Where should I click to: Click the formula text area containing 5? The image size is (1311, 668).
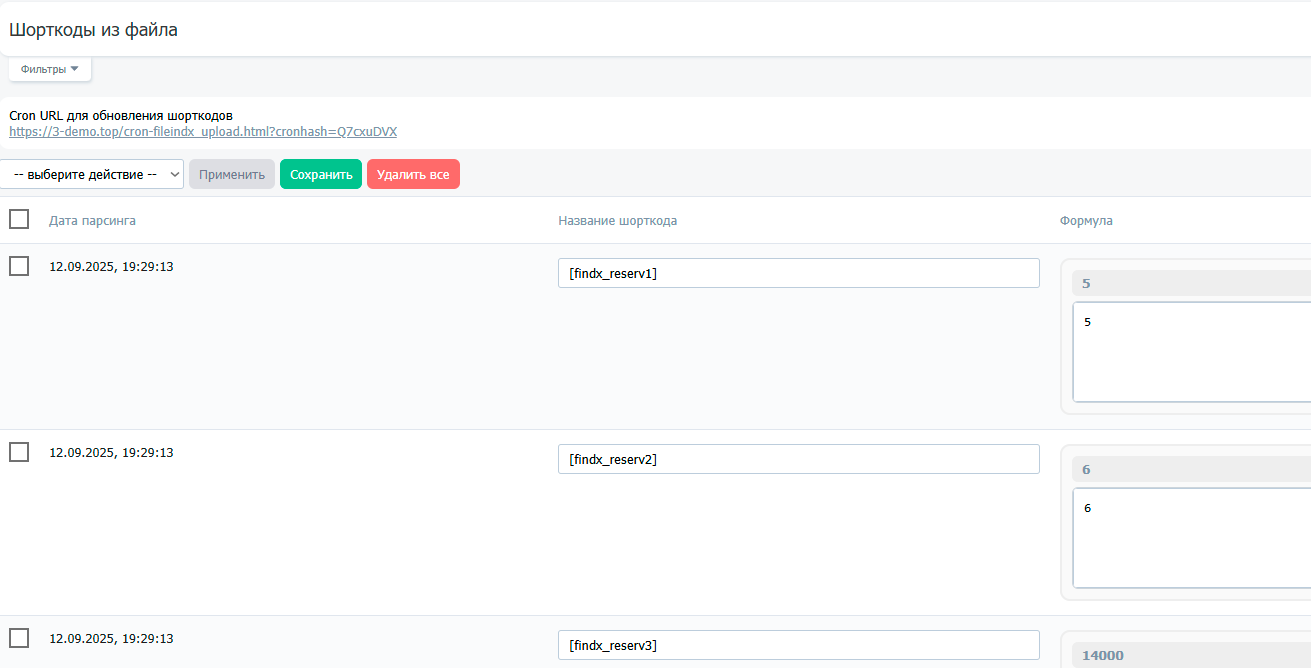click(x=1190, y=352)
